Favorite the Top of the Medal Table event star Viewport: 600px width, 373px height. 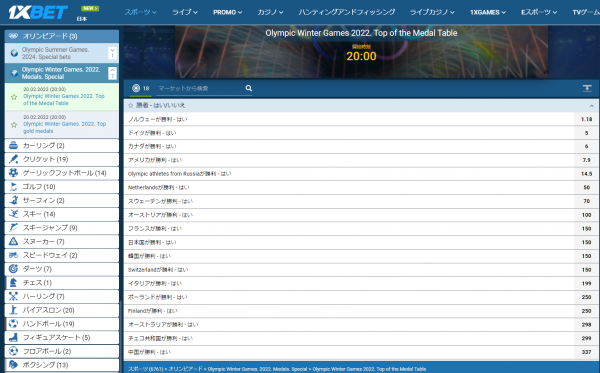tap(14, 97)
